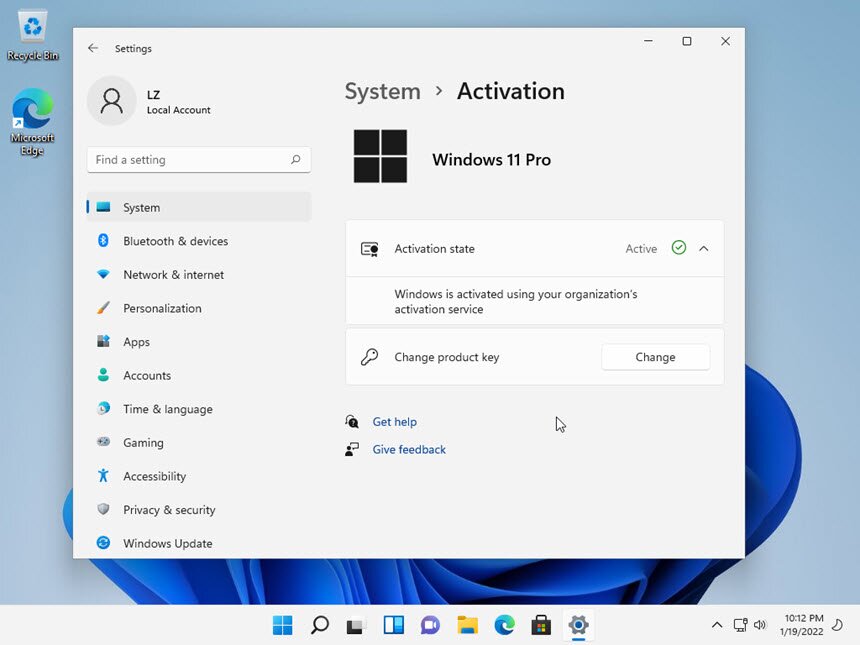The height and width of the screenshot is (645, 860).
Task: Click the focus assist moon icon
Action: pyautogui.click(x=838, y=625)
